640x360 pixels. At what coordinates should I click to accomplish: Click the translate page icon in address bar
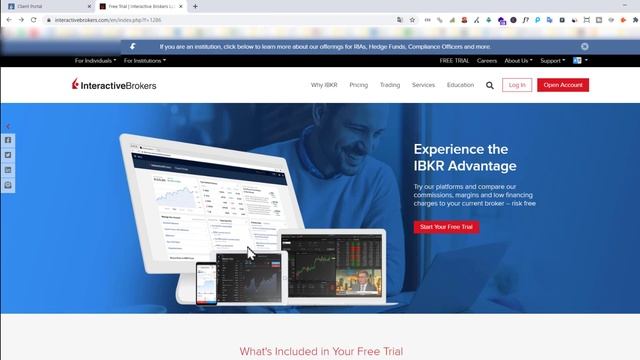pos(400,20)
